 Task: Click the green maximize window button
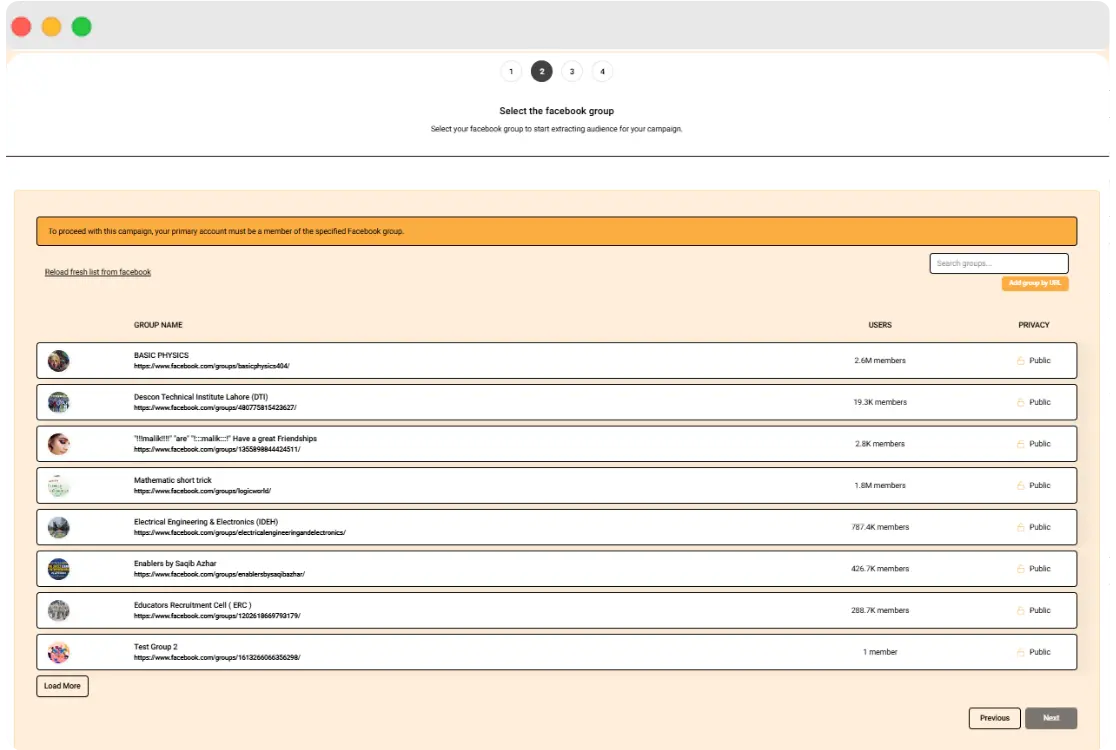pyautogui.click(x=82, y=27)
